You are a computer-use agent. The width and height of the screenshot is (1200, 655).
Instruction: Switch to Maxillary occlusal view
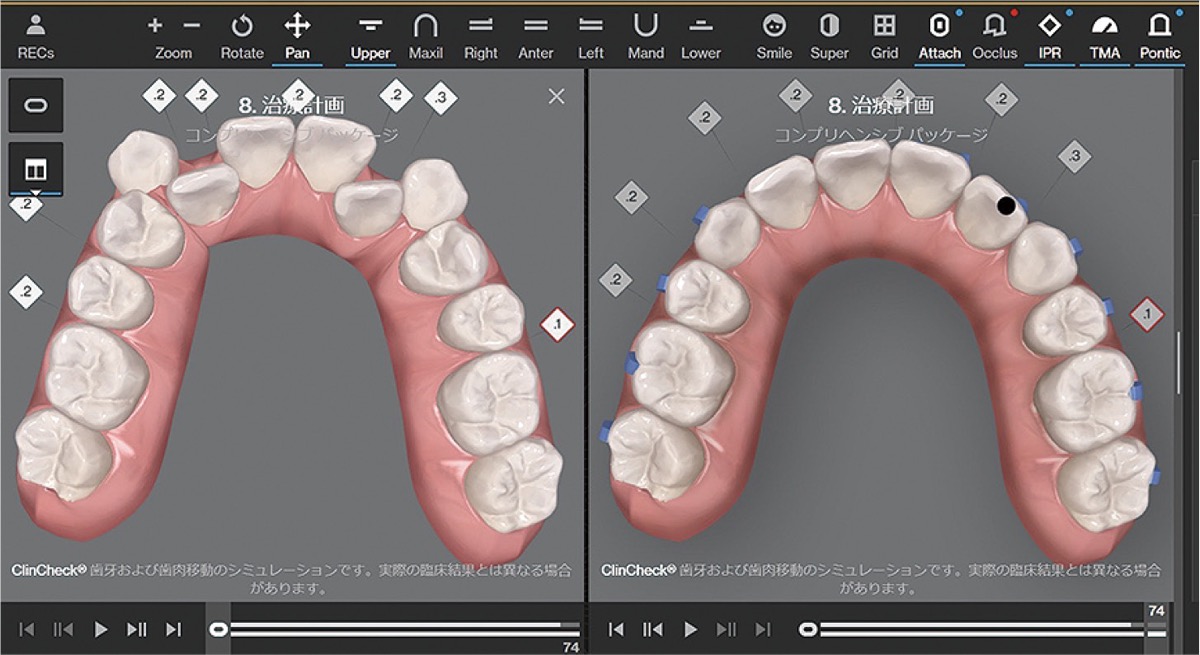tap(426, 35)
